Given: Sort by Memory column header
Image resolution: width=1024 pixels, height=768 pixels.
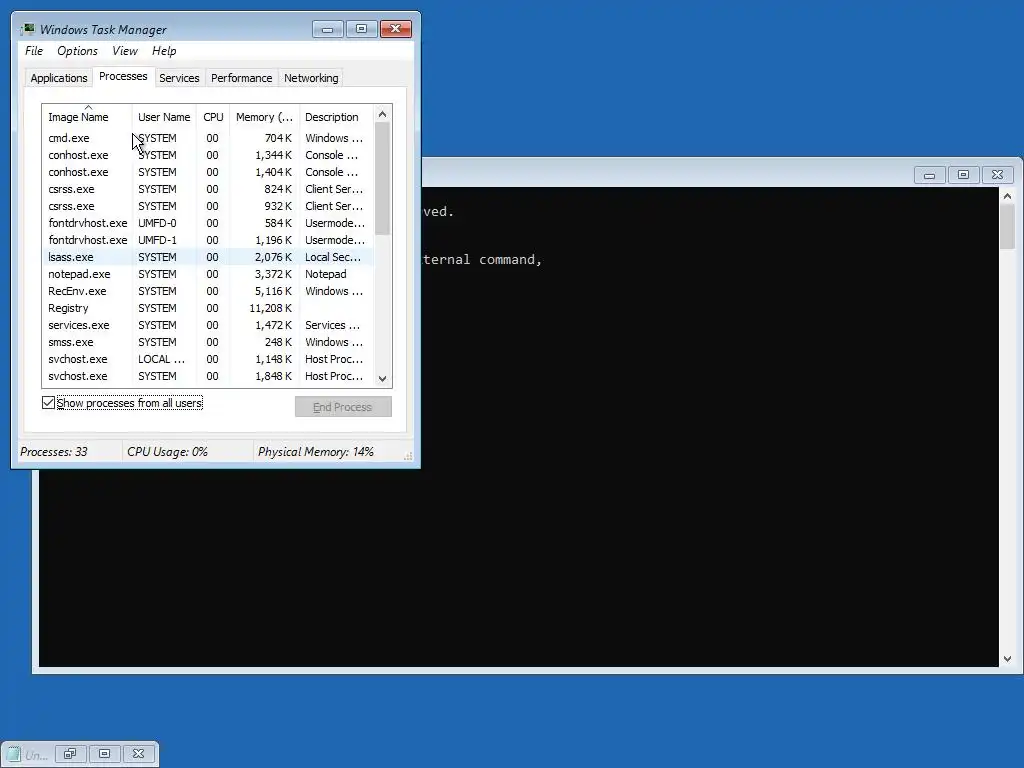Looking at the screenshot, I should 264,117.
